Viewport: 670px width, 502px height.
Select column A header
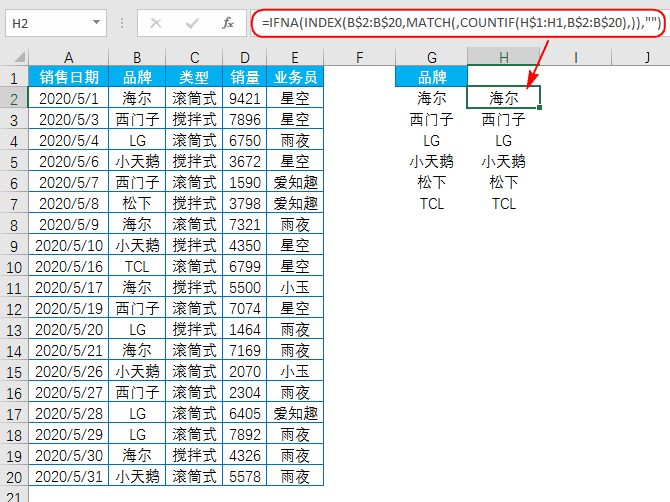(x=68, y=57)
